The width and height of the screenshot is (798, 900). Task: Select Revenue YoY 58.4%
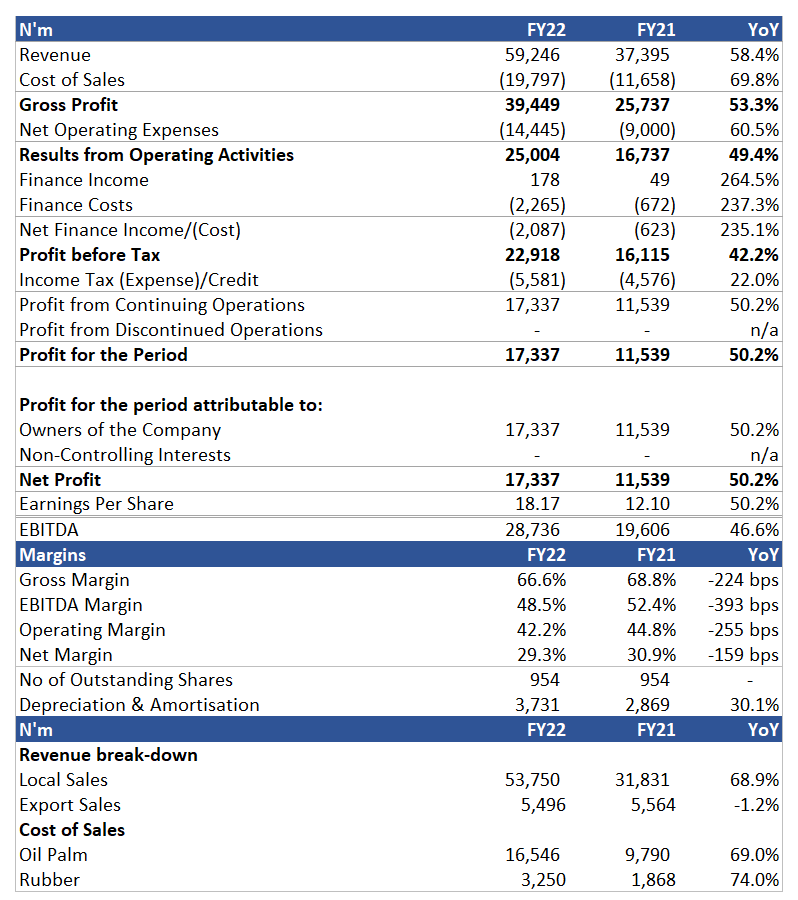pos(754,55)
